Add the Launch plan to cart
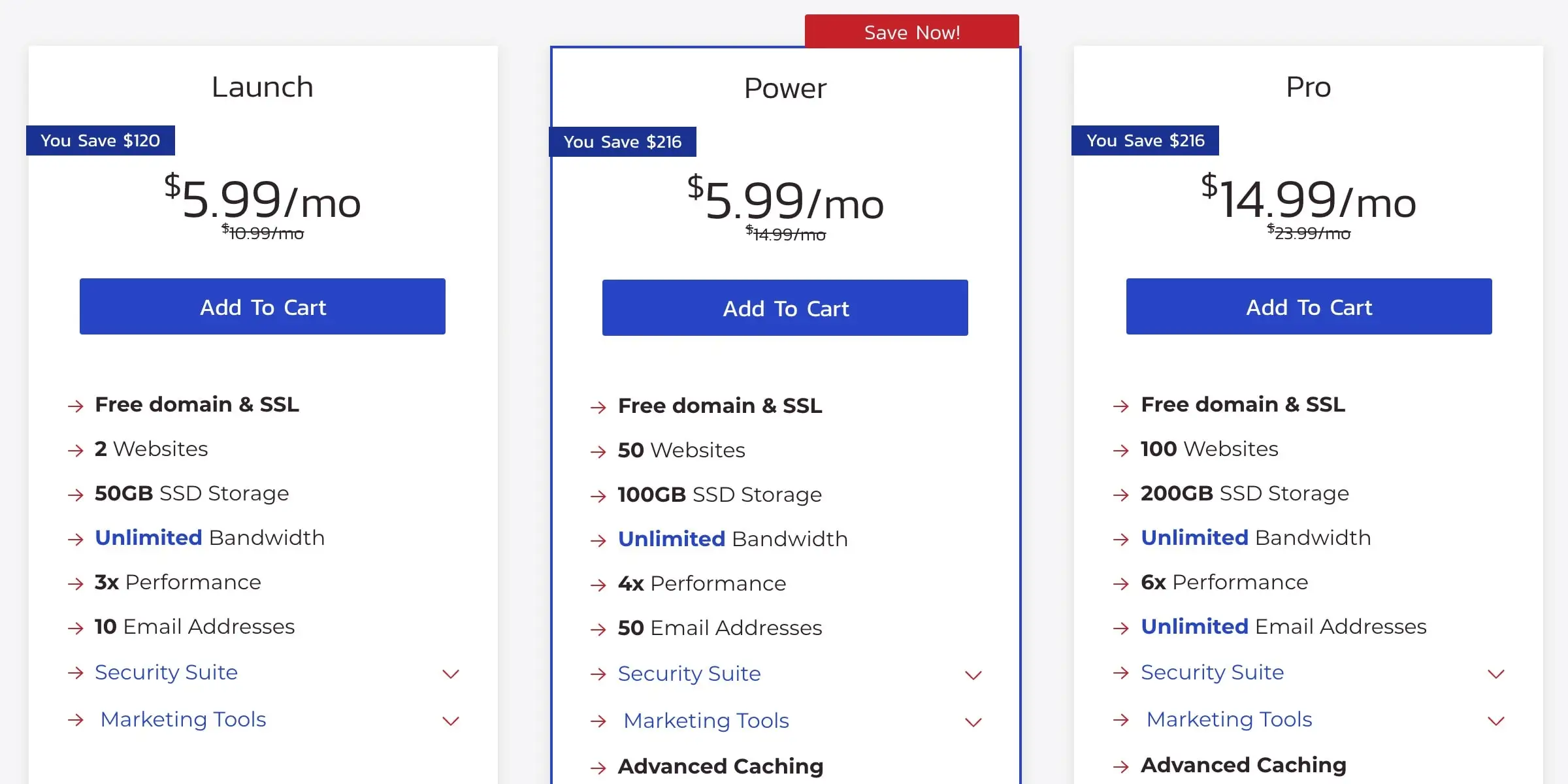Image resolution: width=1568 pixels, height=784 pixels. tap(263, 306)
